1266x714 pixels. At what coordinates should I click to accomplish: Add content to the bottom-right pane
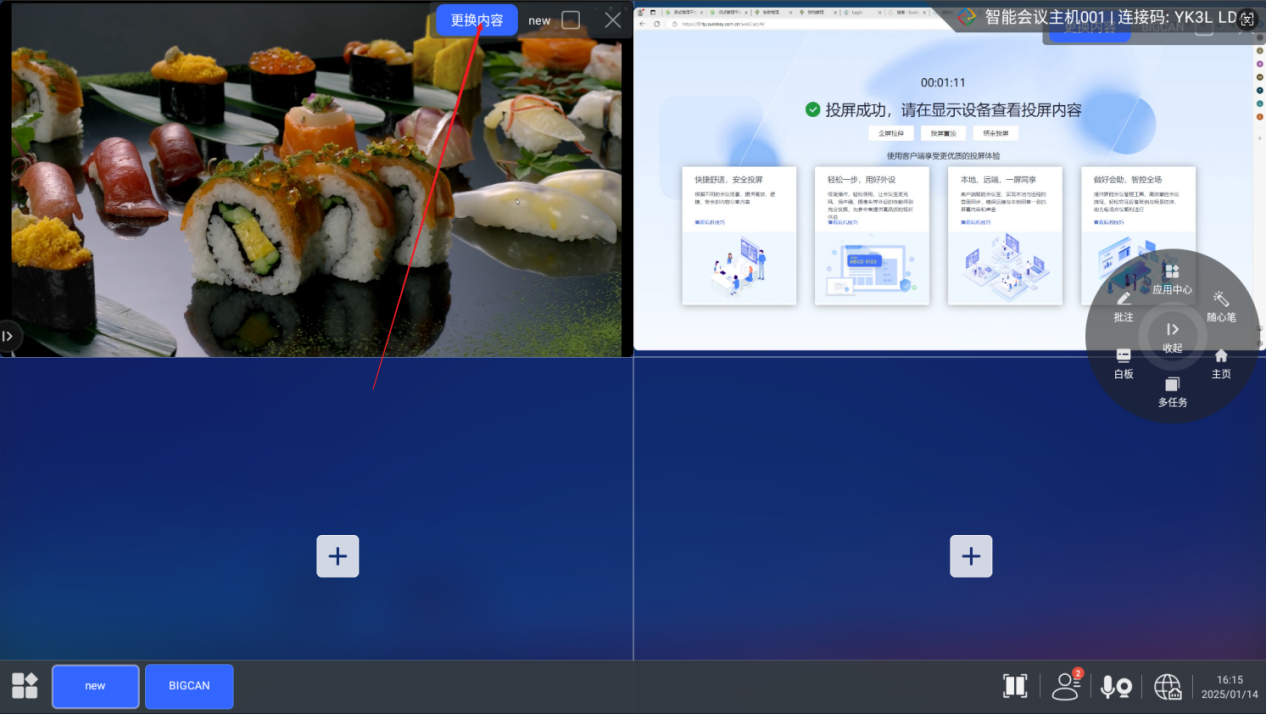[x=970, y=556]
